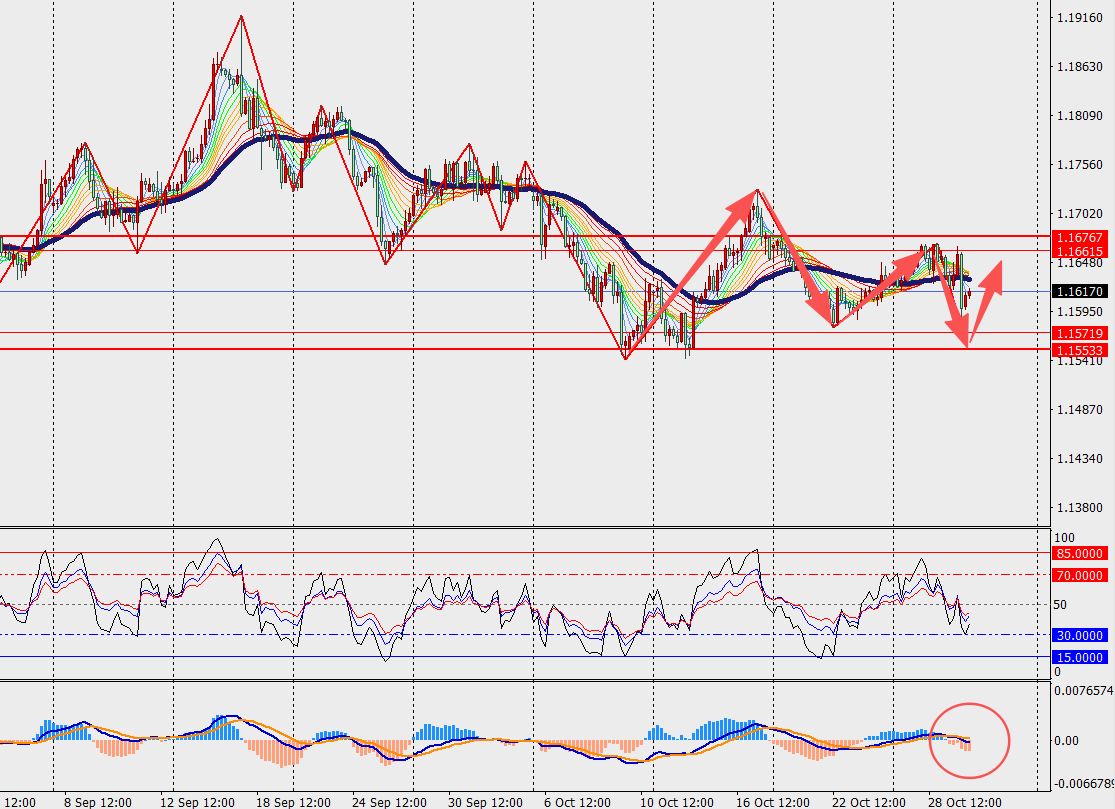
Task: Click the red circle on the MACD histogram
Action: click(970, 741)
